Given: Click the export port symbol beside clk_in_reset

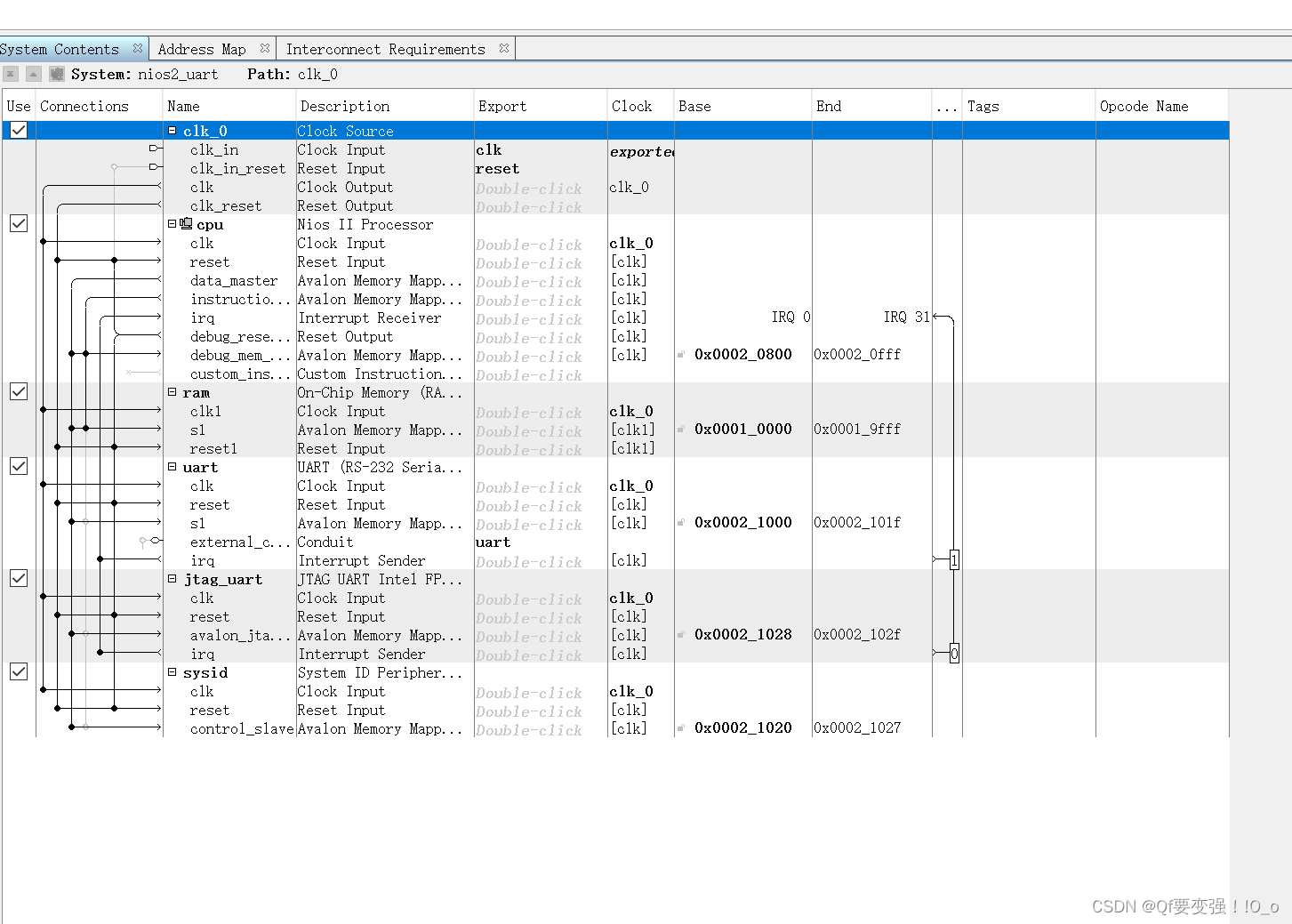Looking at the screenshot, I should pyautogui.click(x=156, y=167).
